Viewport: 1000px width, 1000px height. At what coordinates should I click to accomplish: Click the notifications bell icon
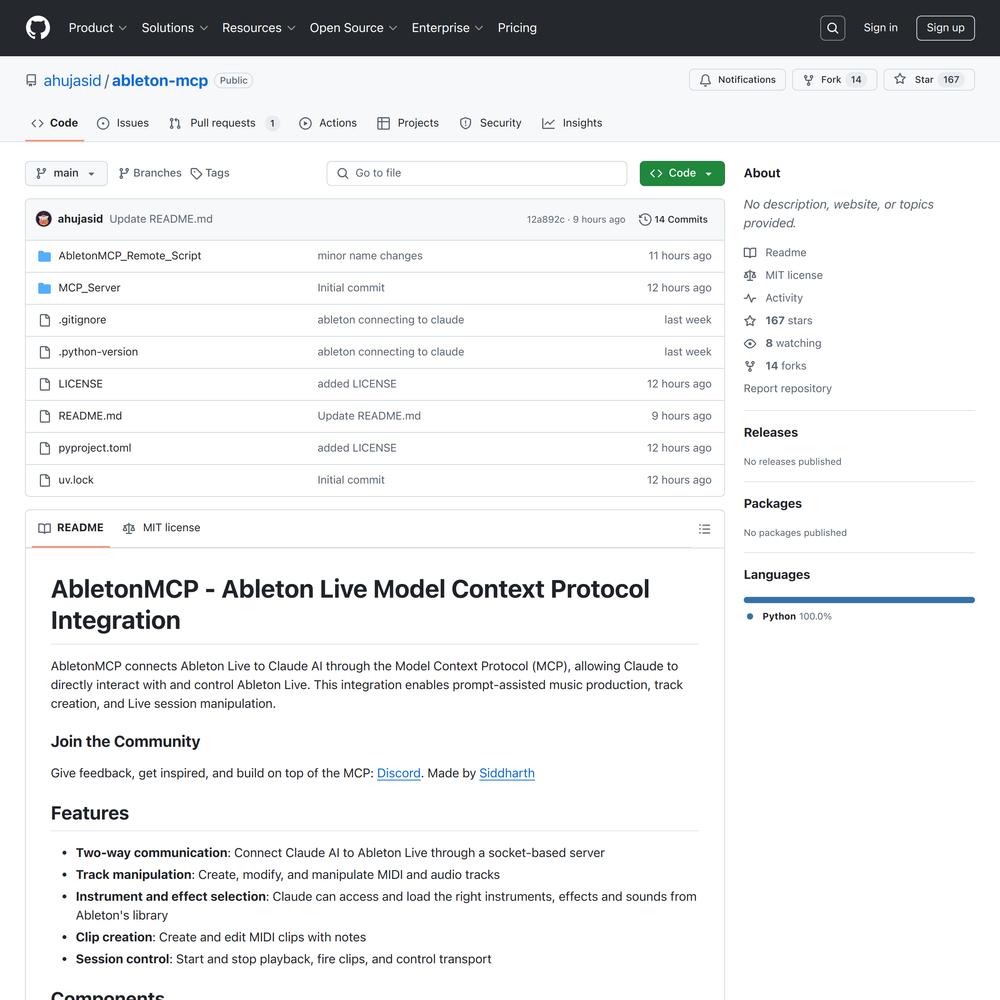pyautogui.click(x=705, y=80)
